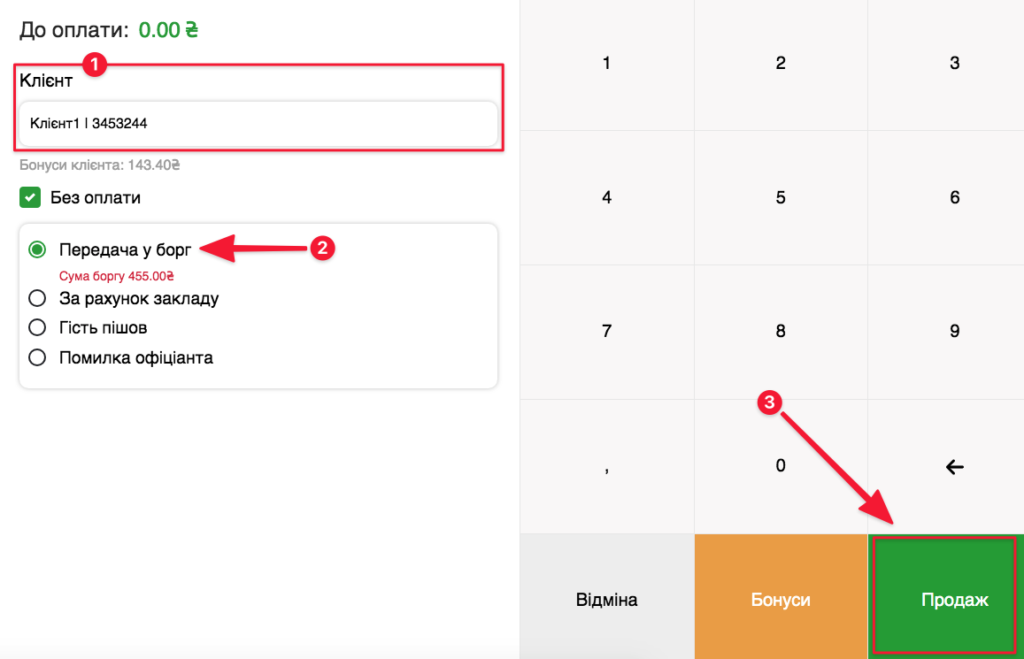Select the "Гість пішов" radio option
Image resolution: width=1024 pixels, height=659 pixels.
(x=38, y=327)
